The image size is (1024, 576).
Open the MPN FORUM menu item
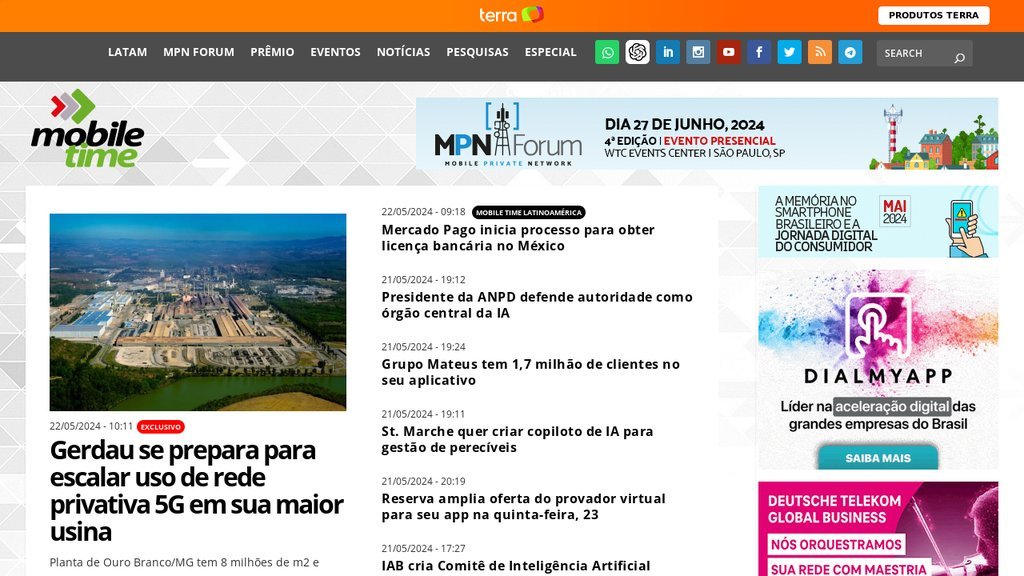(x=199, y=52)
